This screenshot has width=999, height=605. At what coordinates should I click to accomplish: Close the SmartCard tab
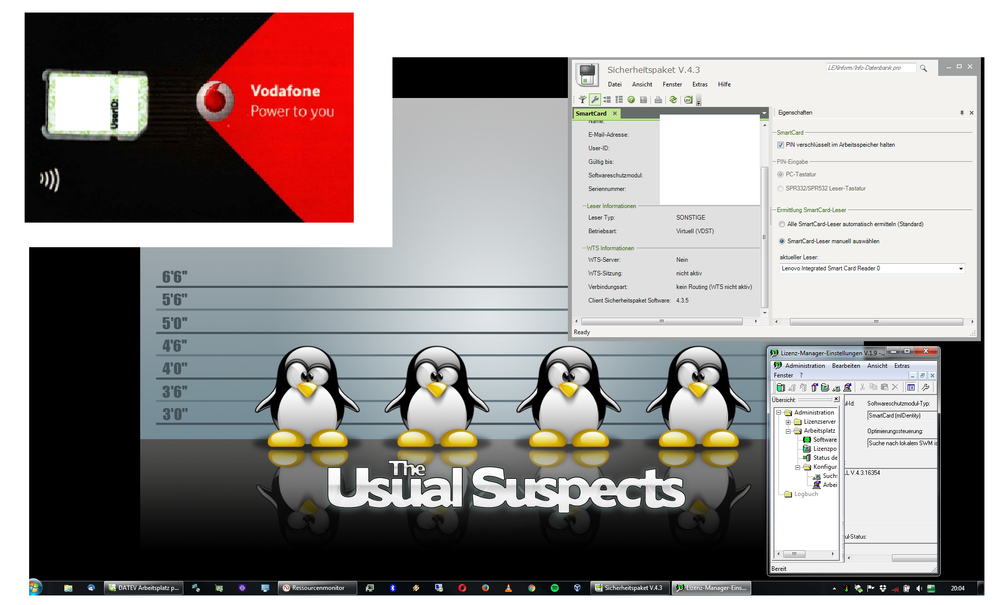pos(615,114)
